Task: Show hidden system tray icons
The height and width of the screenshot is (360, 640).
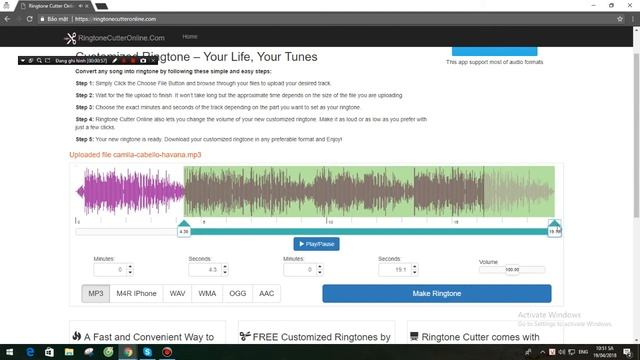Action: pos(542,352)
